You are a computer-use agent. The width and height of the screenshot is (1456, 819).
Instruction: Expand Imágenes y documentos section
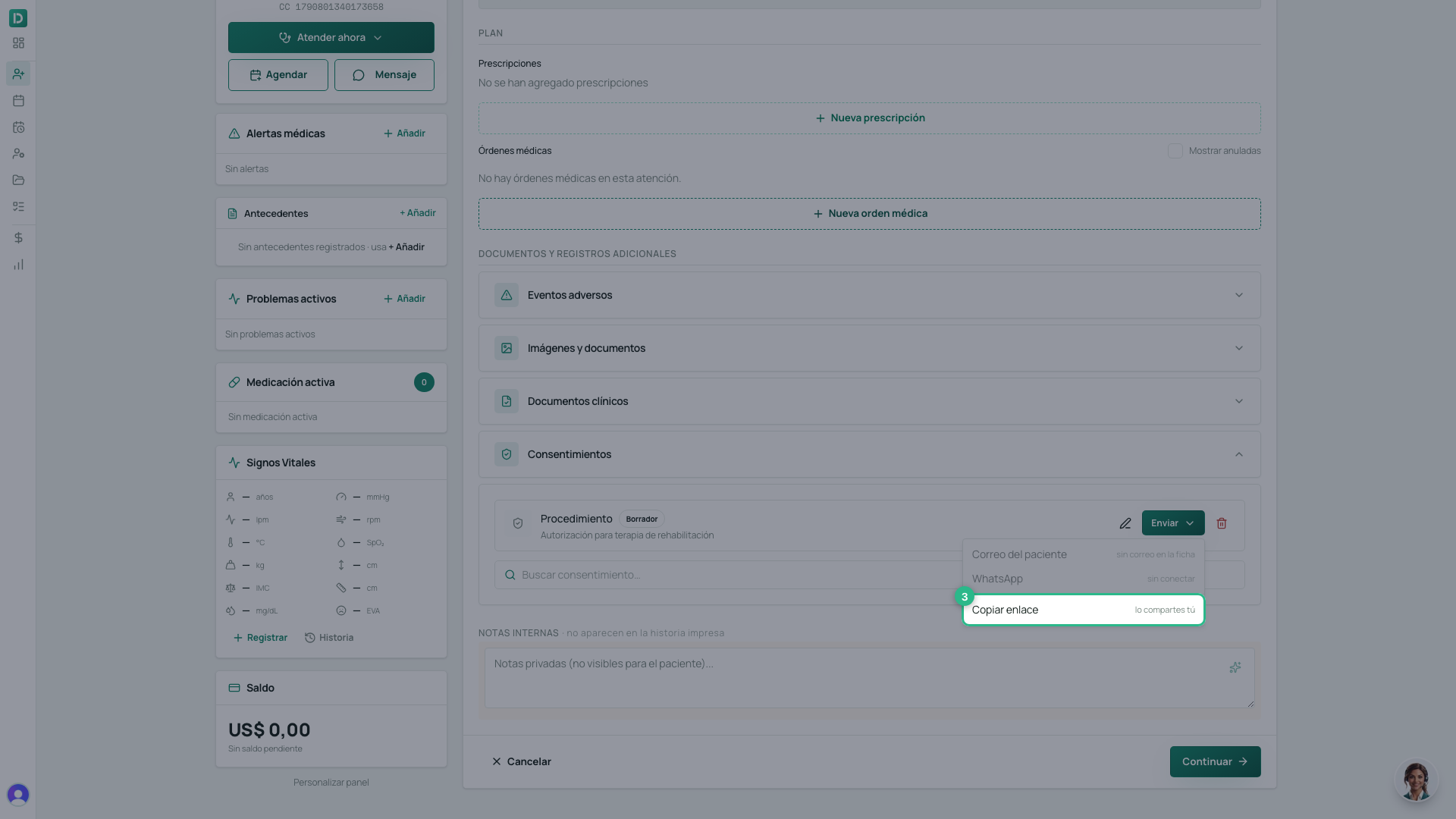click(x=869, y=348)
